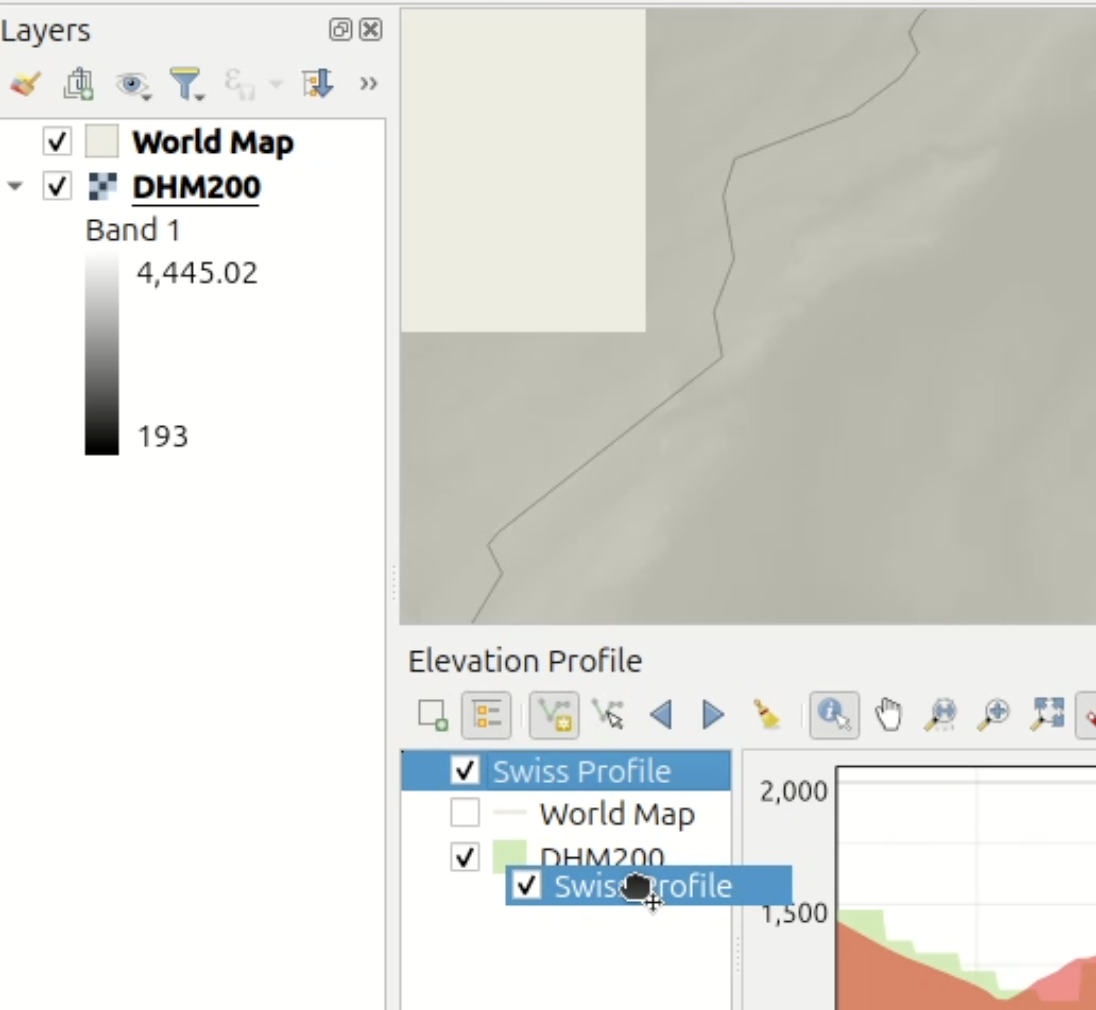Uncheck the World Map layer in Layers
This screenshot has width=1096, height=1010.
[58, 142]
